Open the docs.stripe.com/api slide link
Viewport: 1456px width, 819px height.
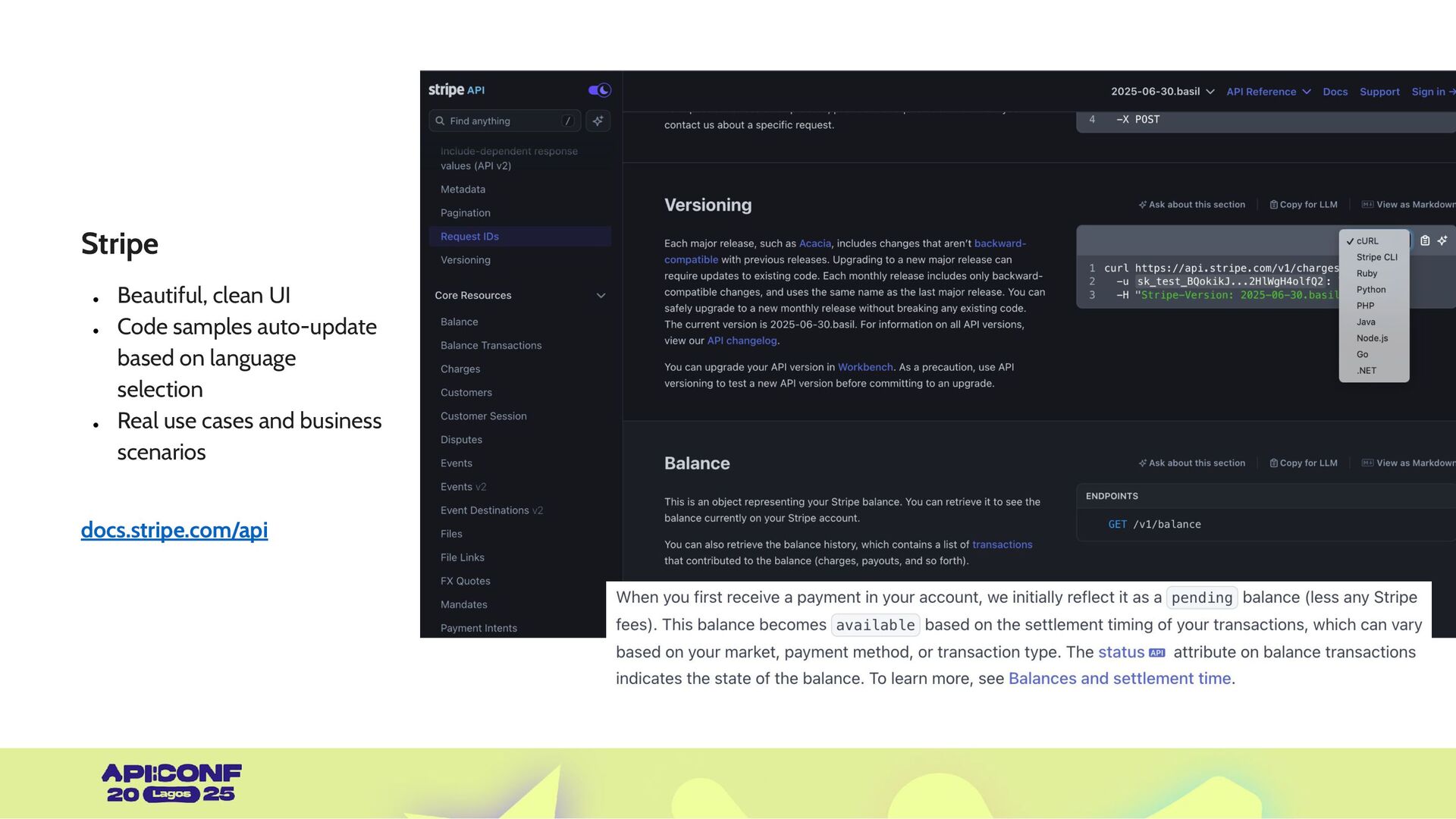174,530
